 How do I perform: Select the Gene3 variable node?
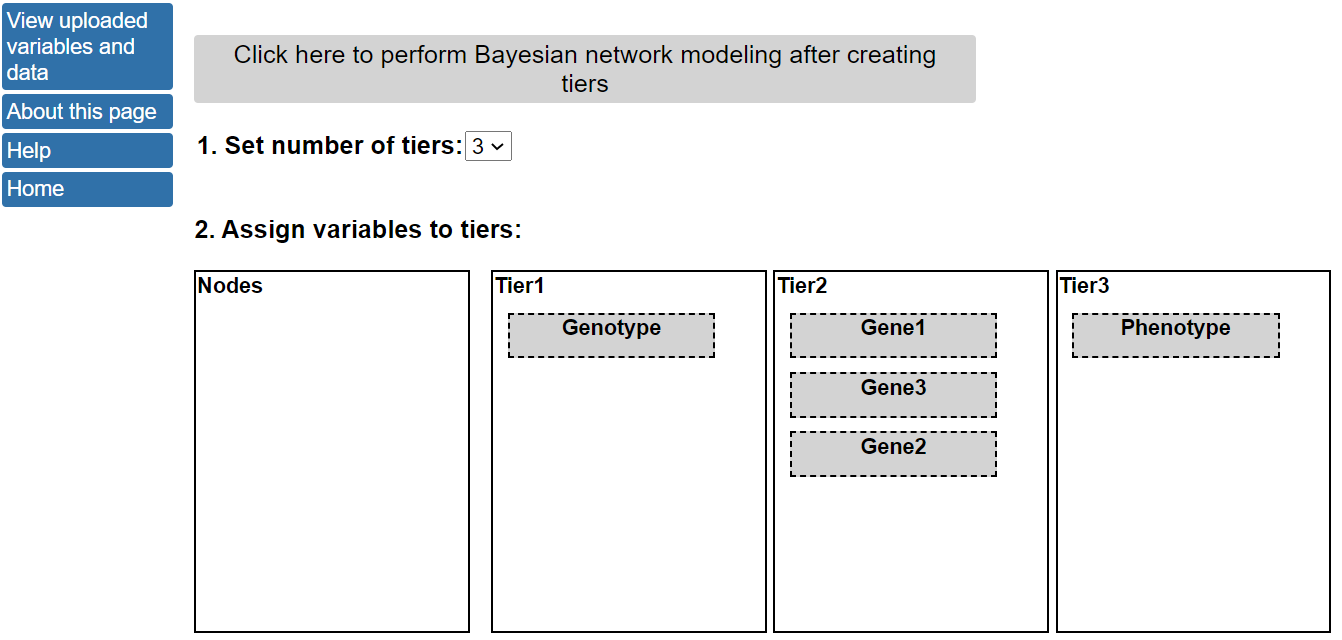[893, 395]
